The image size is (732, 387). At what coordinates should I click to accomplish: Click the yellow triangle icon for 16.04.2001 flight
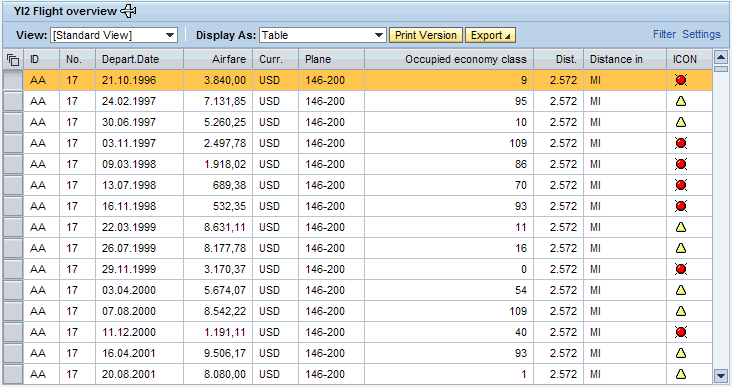(x=681, y=353)
